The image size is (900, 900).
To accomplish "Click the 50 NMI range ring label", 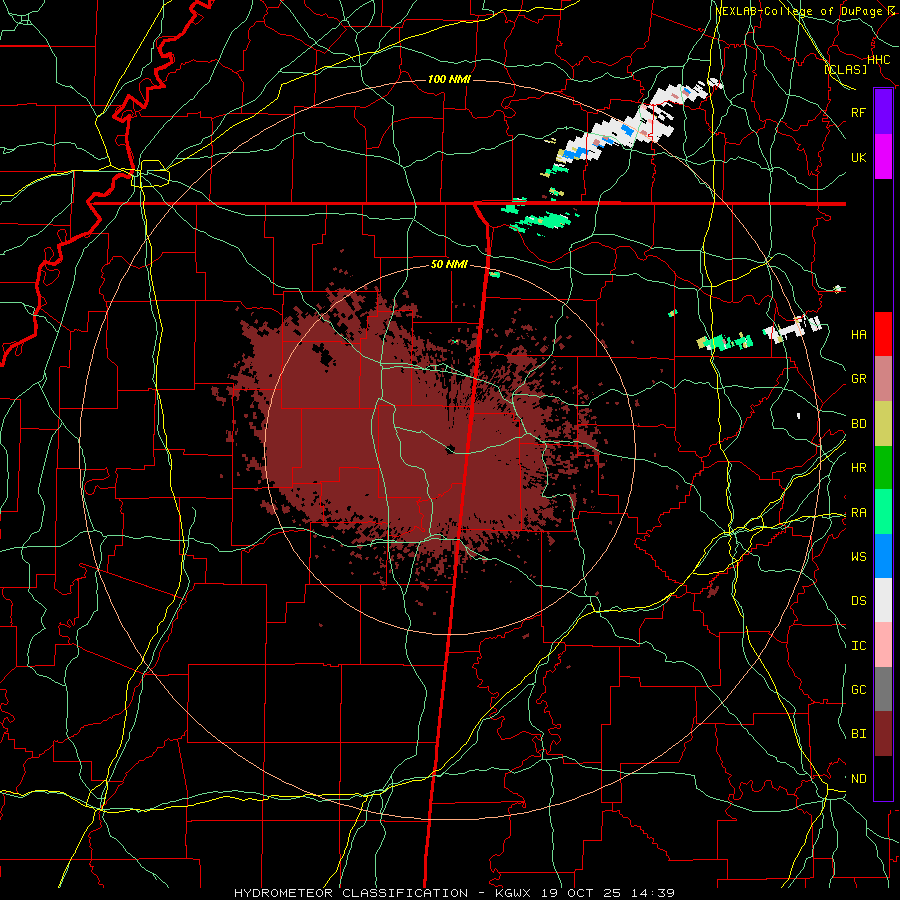I will (449, 264).
